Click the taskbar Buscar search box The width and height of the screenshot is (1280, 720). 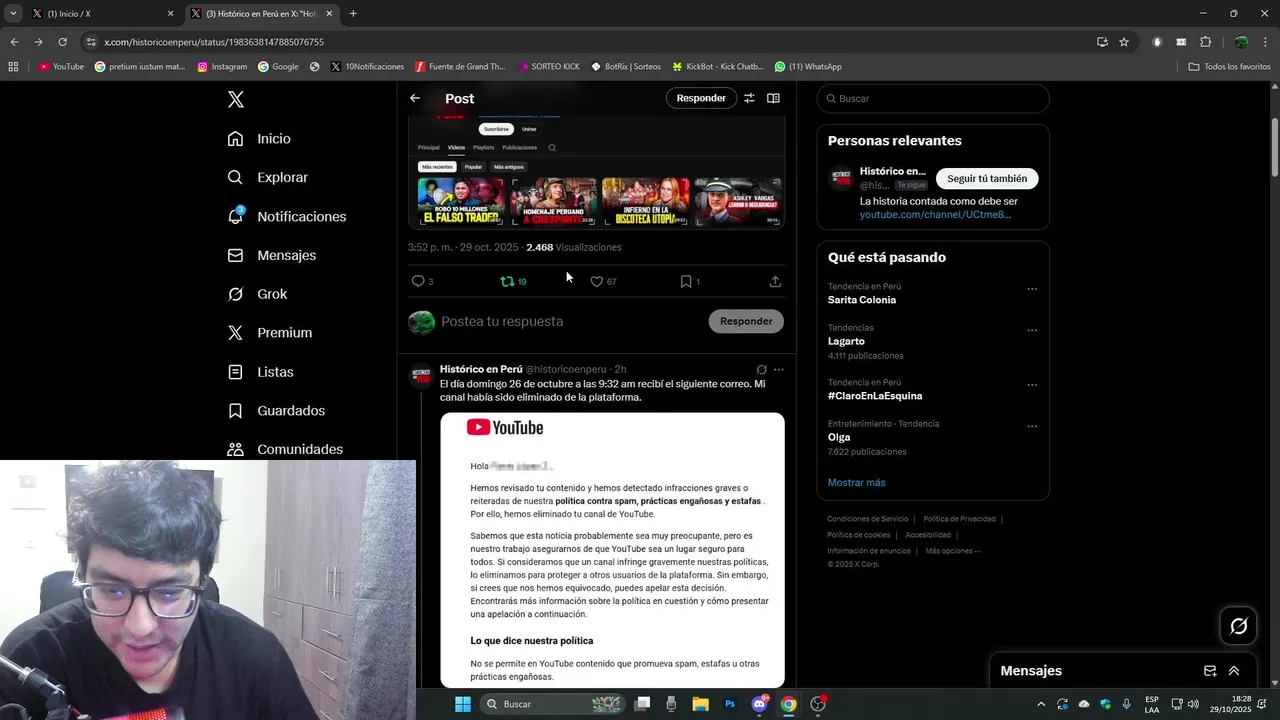pyautogui.click(x=553, y=704)
